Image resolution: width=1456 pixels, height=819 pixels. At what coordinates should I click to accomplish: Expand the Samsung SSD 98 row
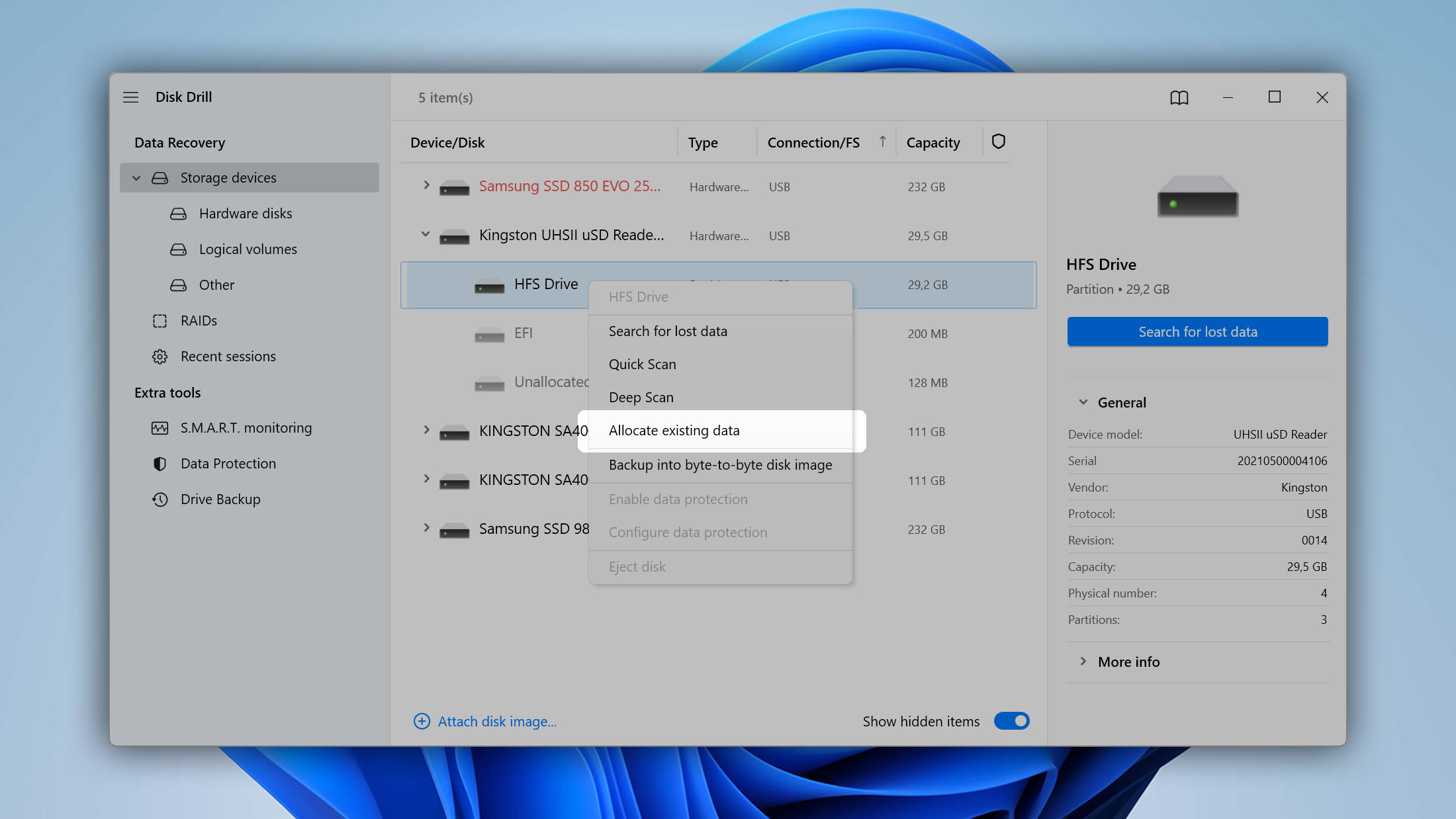point(426,528)
